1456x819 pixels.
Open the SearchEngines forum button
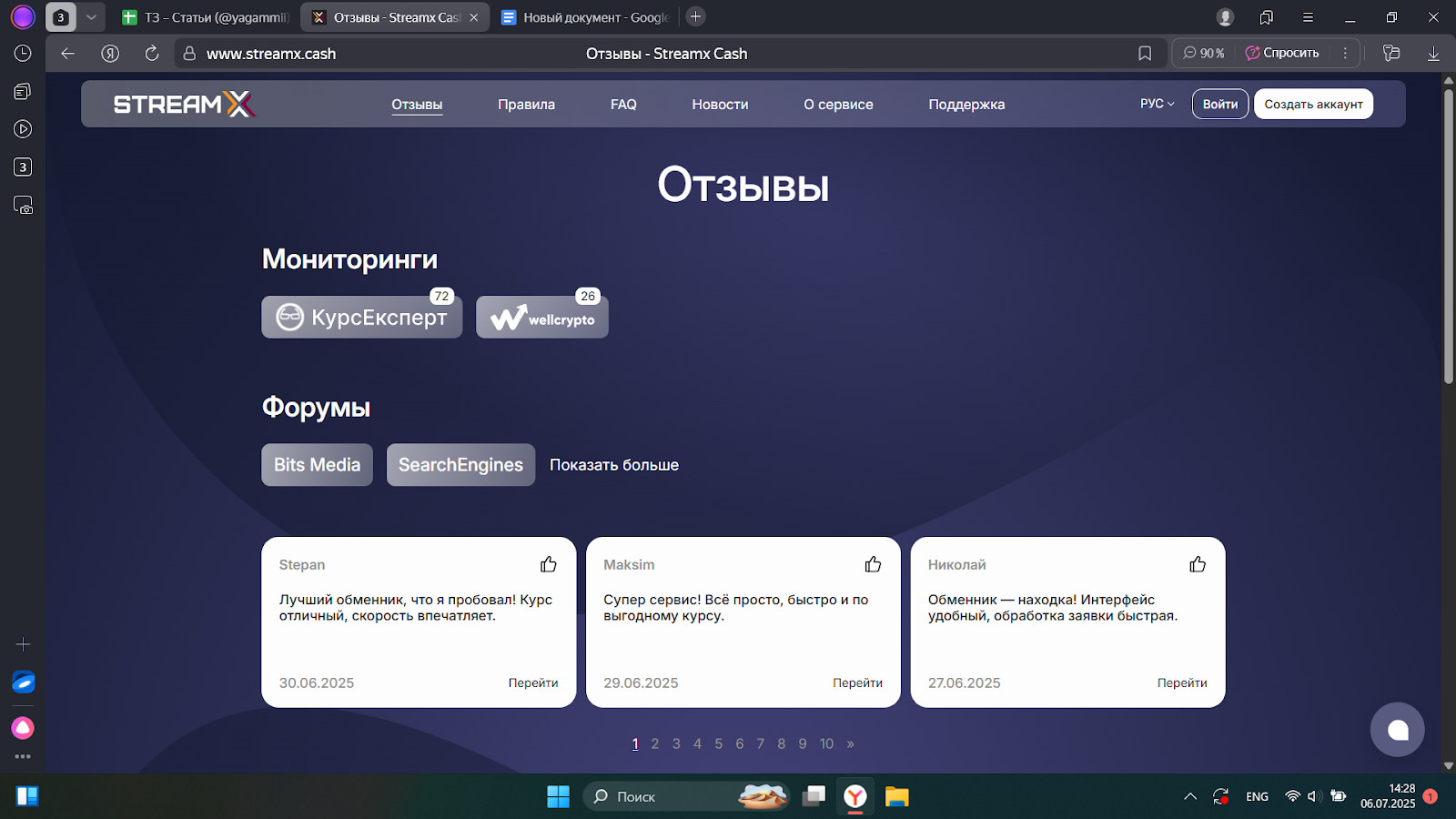tap(460, 465)
